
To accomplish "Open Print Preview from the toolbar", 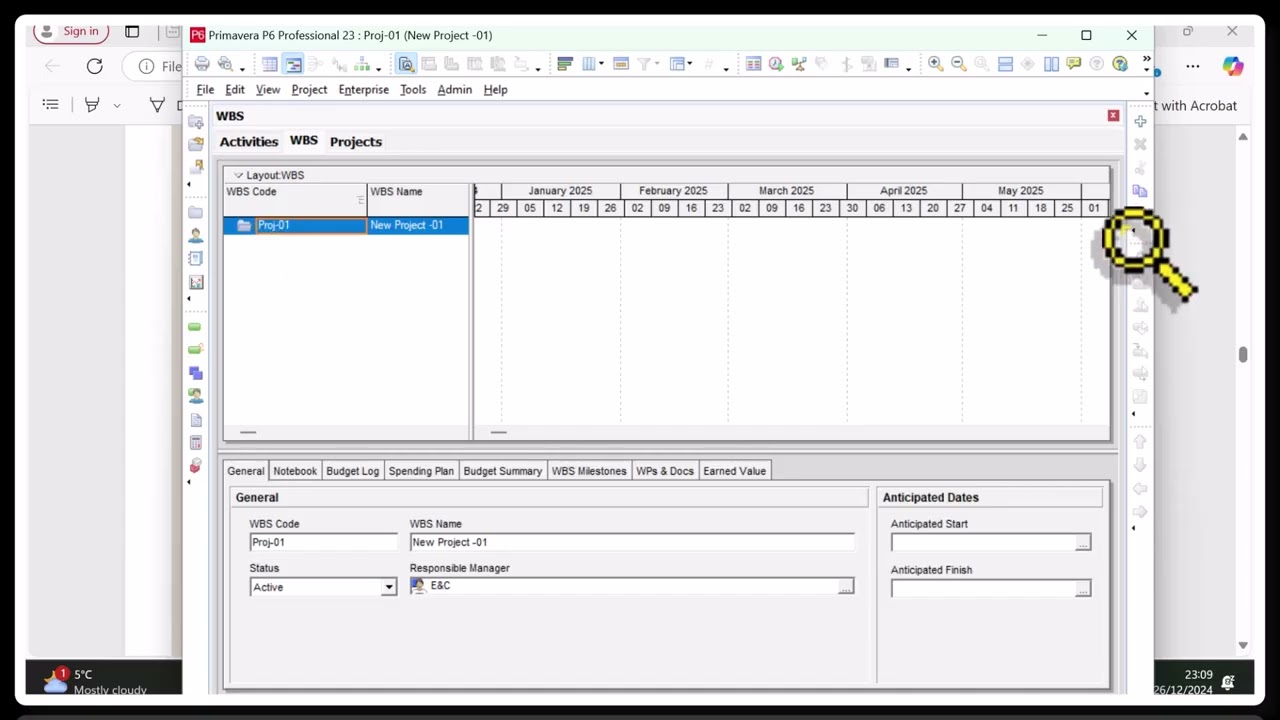I will click(226, 64).
